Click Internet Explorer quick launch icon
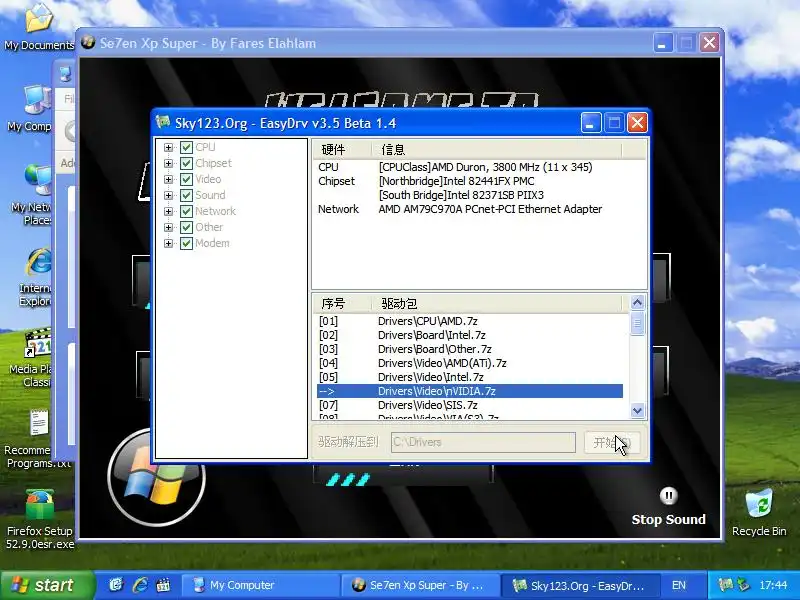 click(x=140, y=585)
